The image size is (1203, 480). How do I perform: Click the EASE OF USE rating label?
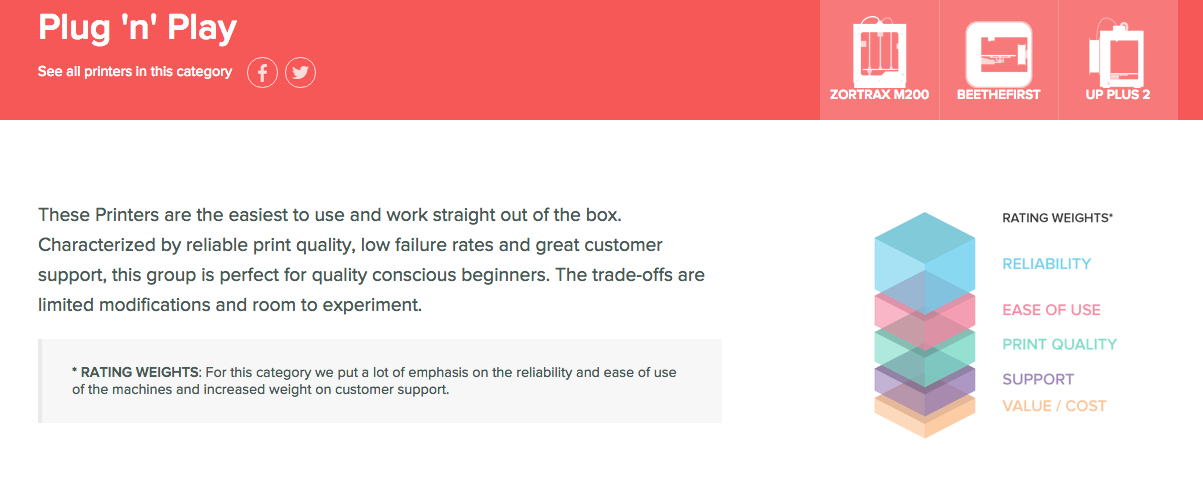click(1051, 310)
